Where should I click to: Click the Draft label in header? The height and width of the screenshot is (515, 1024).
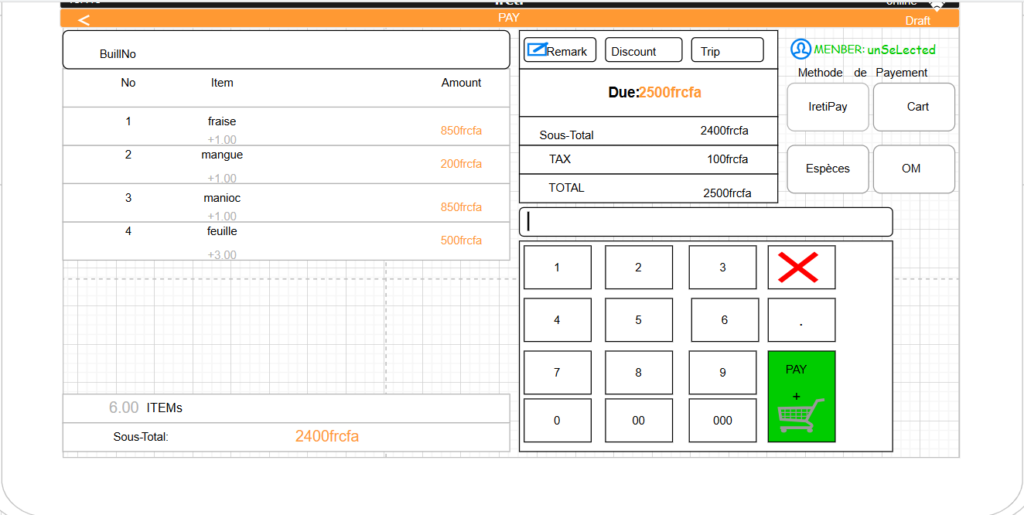(x=917, y=20)
